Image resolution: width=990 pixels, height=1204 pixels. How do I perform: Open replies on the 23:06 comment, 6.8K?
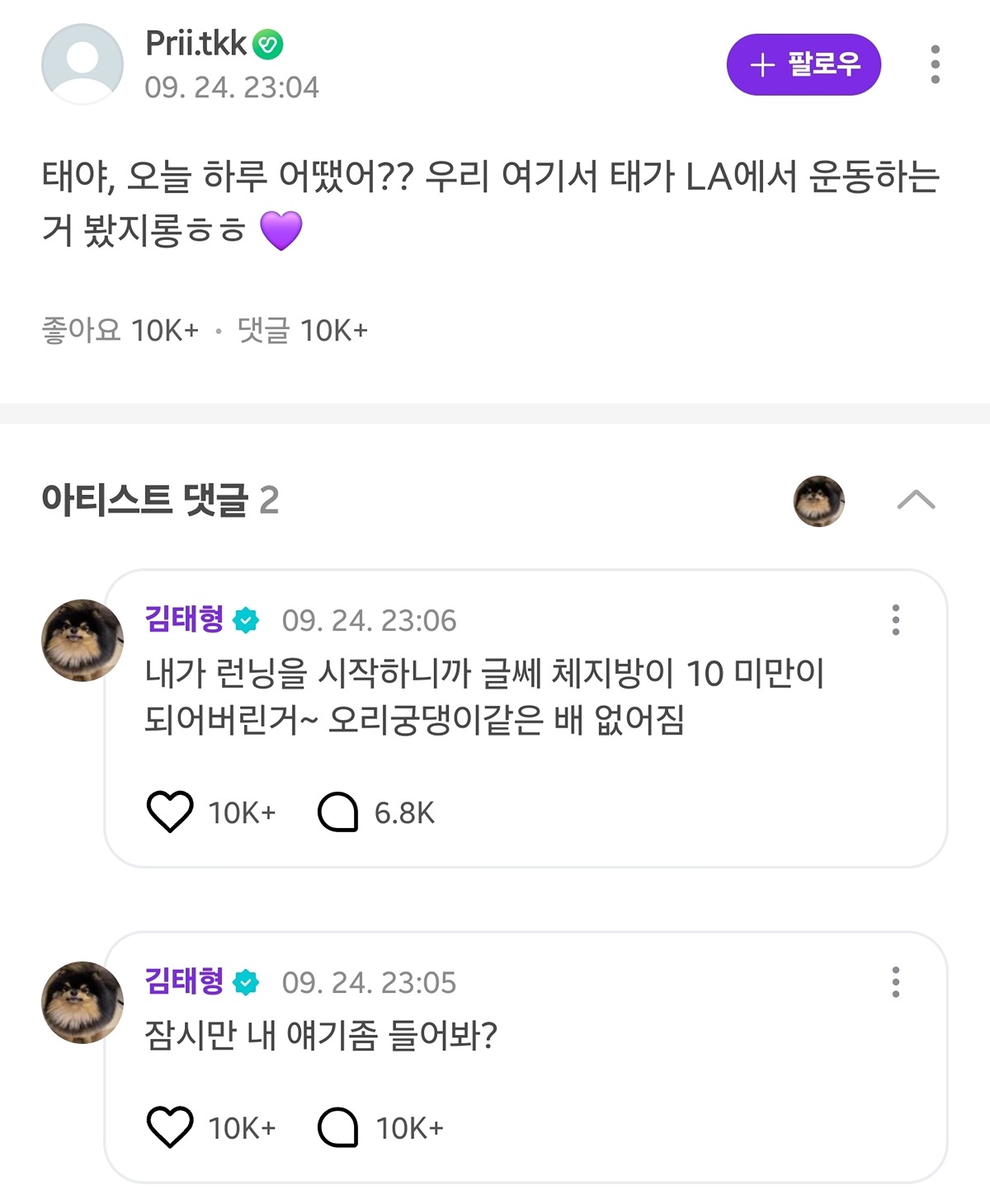(x=376, y=812)
